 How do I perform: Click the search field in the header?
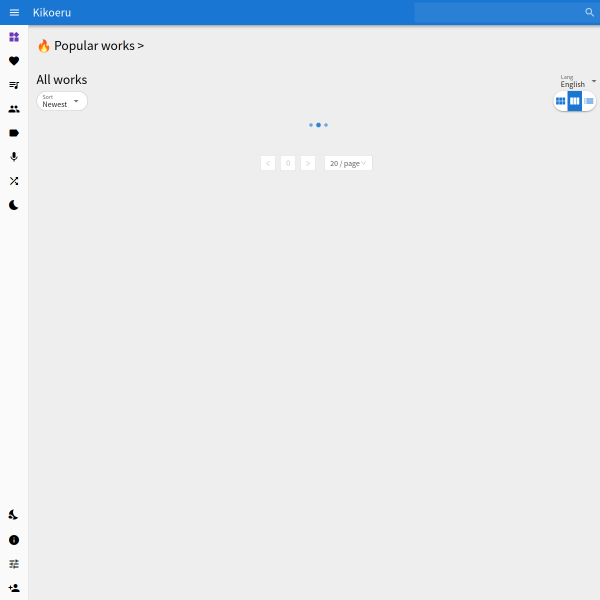coord(499,13)
